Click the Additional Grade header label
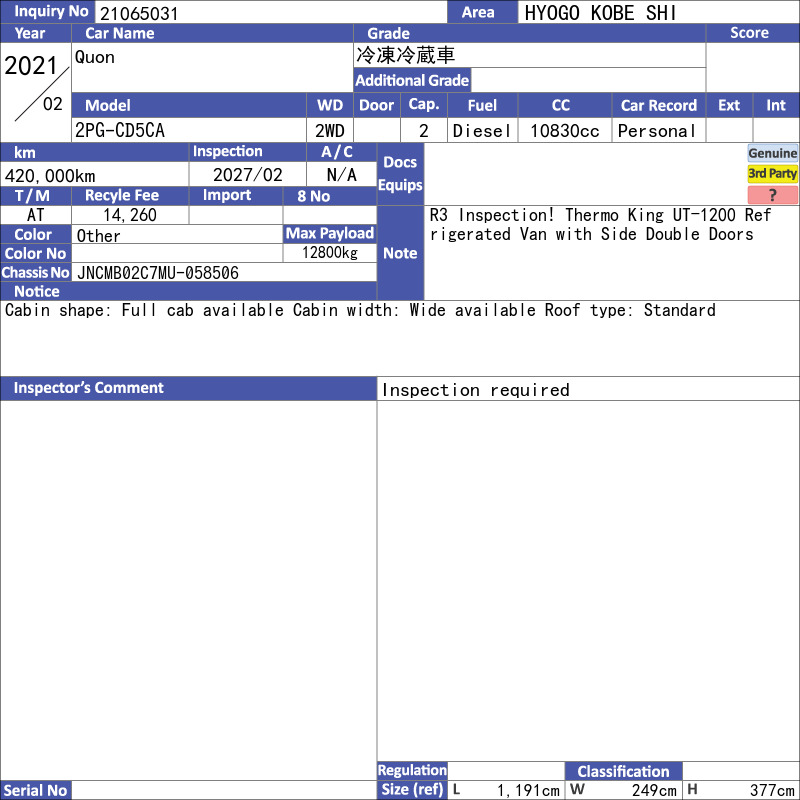Screen dimensions: 800x800 [412, 80]
